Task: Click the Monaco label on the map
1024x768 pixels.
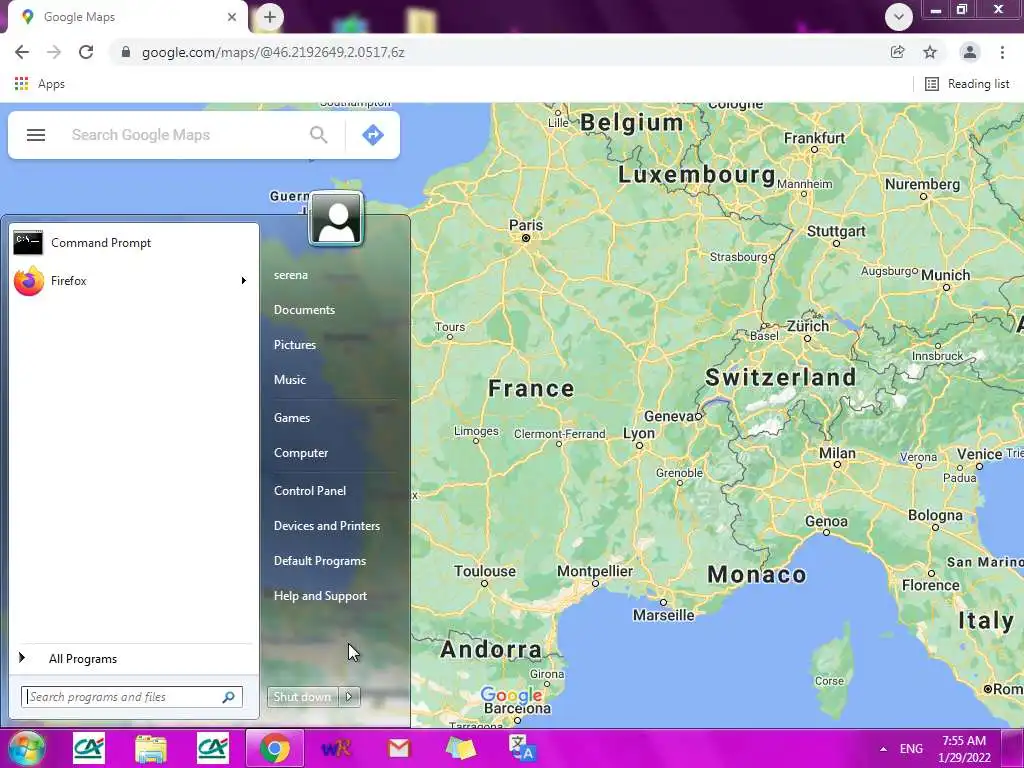Action: click(757, 575)
